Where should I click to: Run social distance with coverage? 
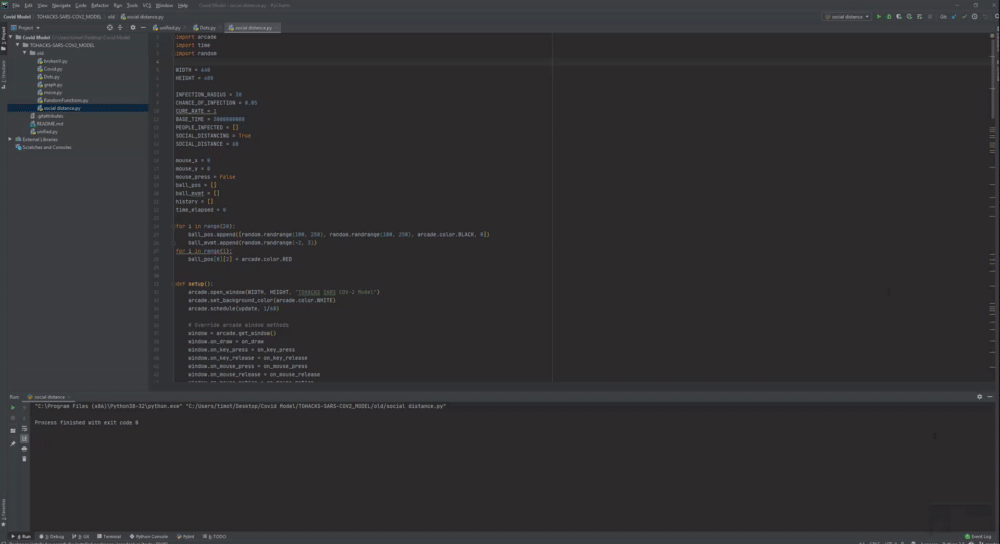[899, 17]
